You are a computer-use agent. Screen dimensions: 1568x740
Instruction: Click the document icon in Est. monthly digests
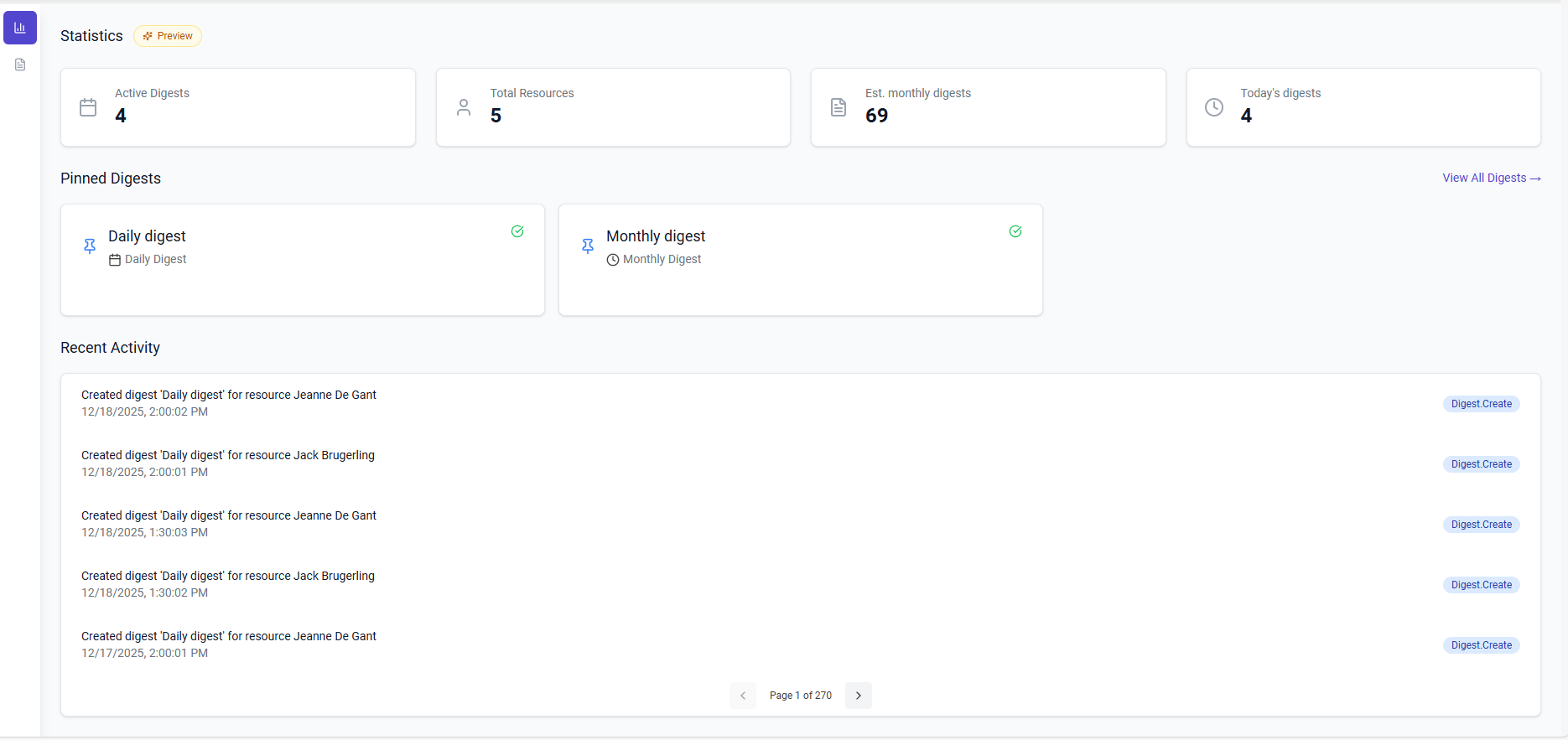coord(839,107)
